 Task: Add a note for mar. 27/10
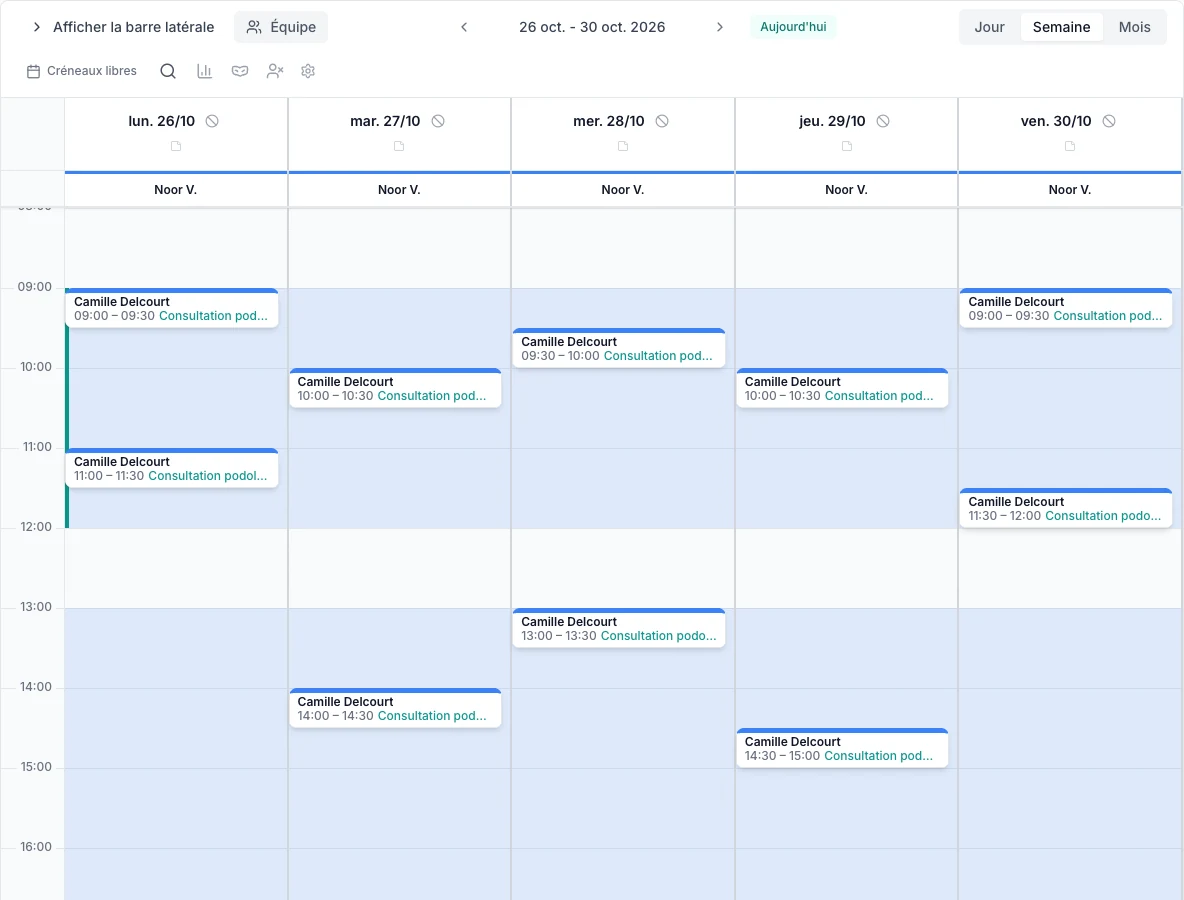point(399,146)
